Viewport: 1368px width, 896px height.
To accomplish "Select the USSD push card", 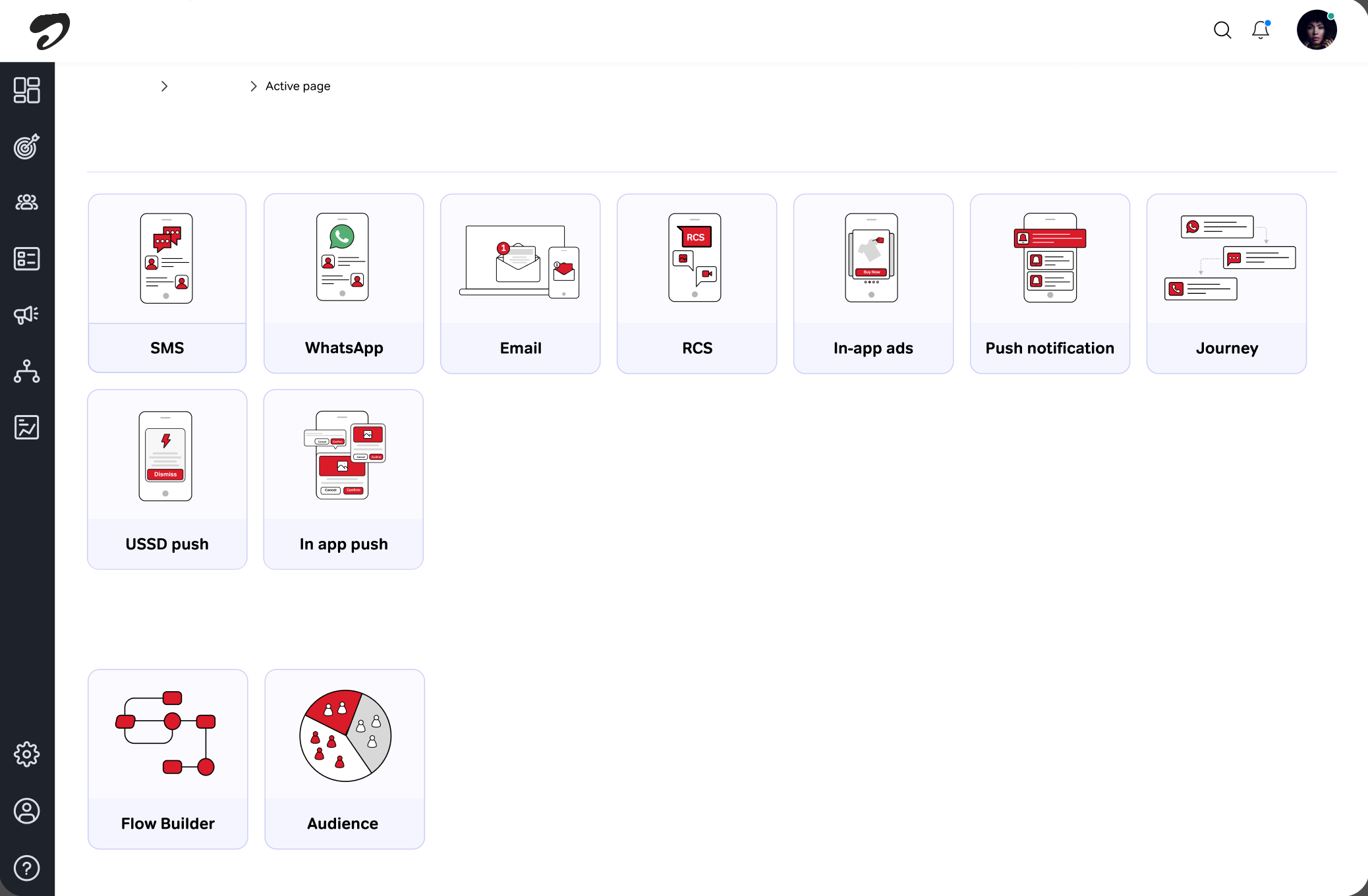I will tap(167, 479).
